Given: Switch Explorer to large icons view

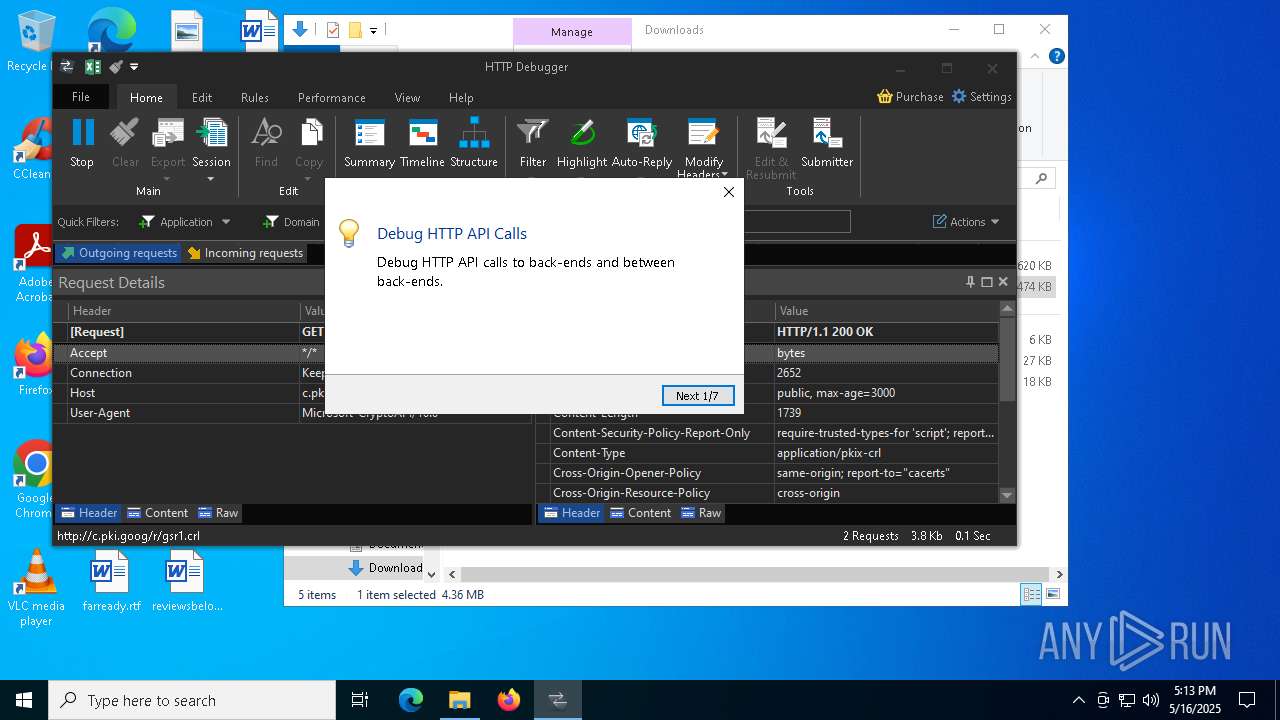Looking at the screenshot, I should (1052, 594).
